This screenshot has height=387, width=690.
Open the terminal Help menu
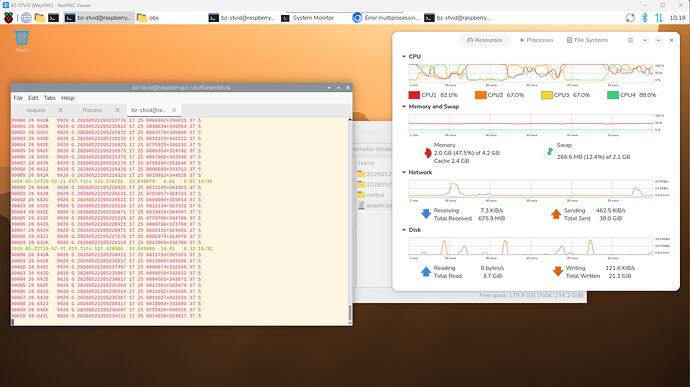coord(67,98)
